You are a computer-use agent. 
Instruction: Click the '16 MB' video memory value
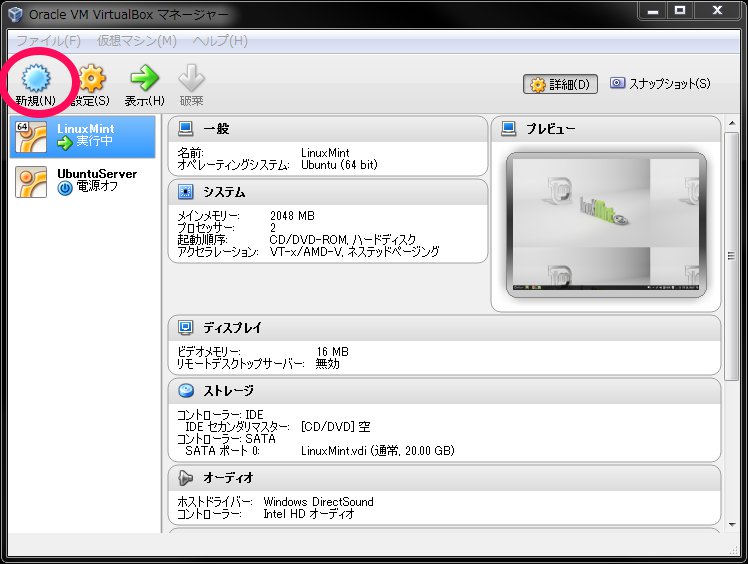point(332,352)
